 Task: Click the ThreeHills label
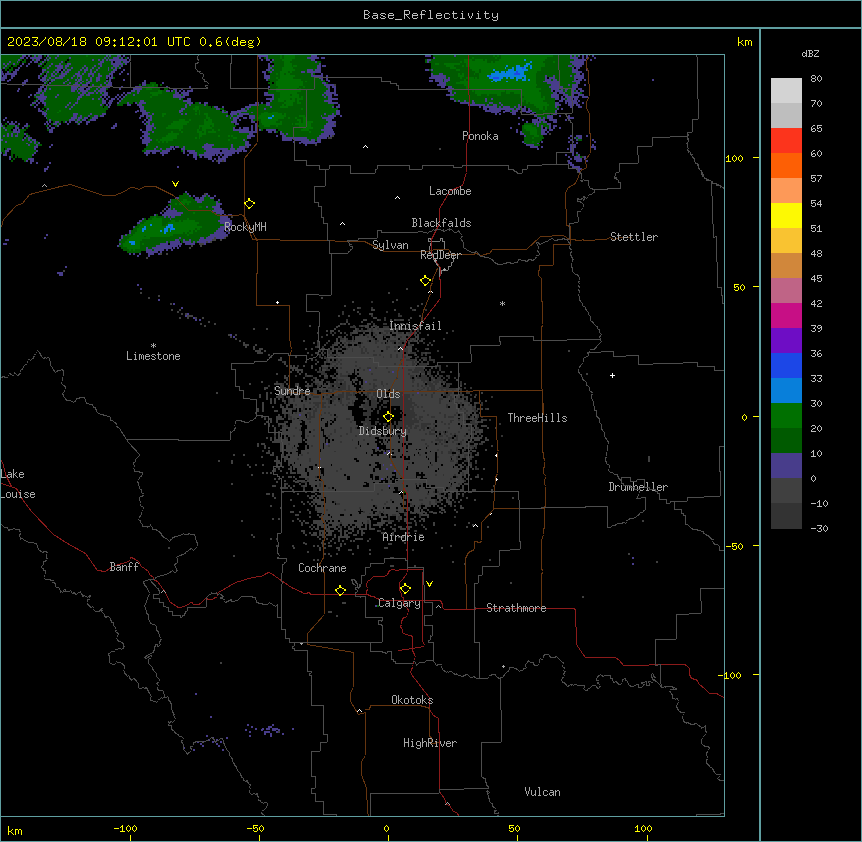click(x=537, y=418)
